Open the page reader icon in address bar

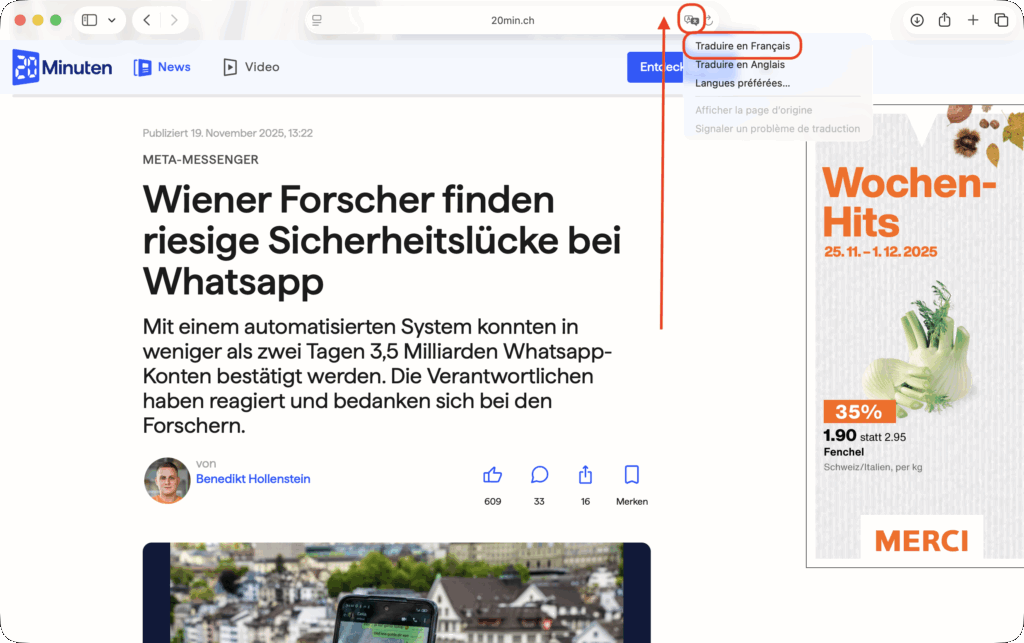coord(317,20)
